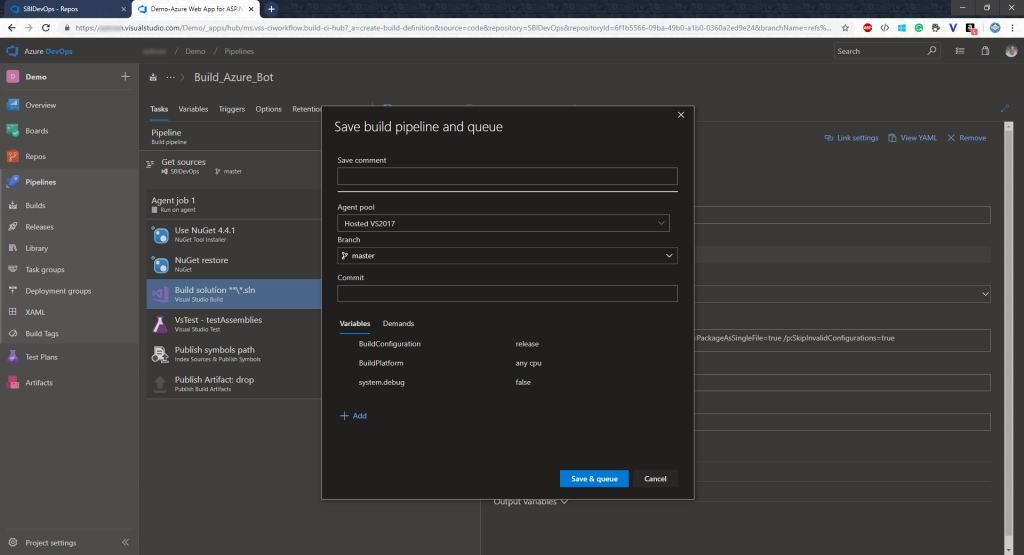1024x555 pixels.
Task: Open the shopping bag marketplace icon
Action: pos(985,51)
